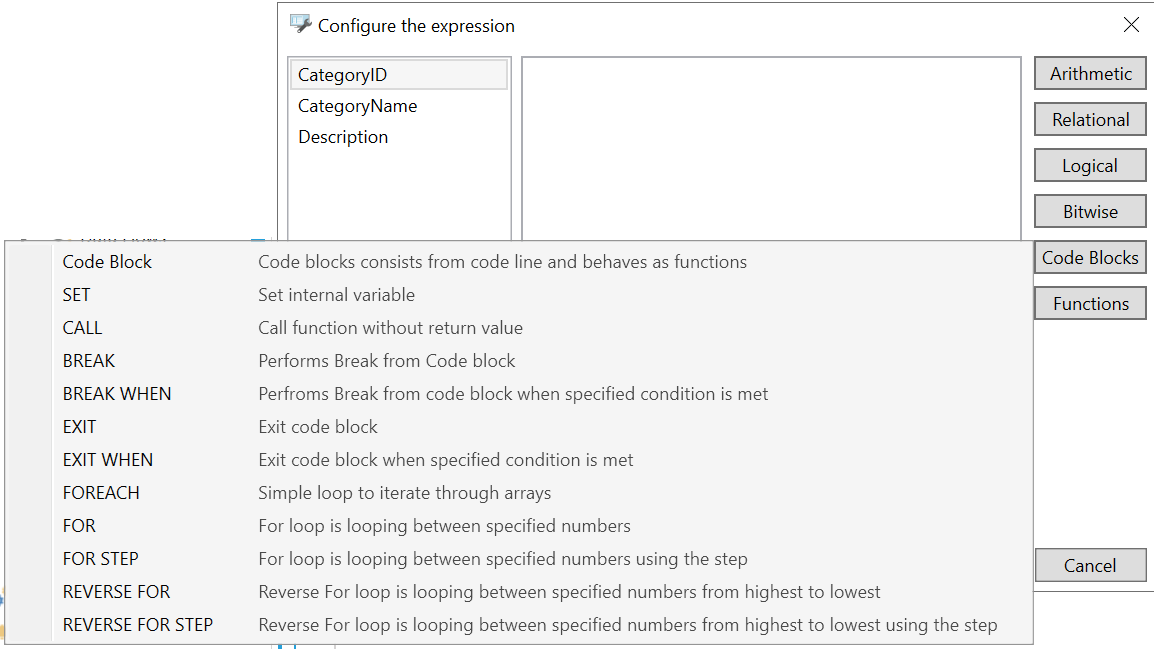Choose the Code Block menu entry
Screen dimensions: 1163x649
click(x=107, y=262)
